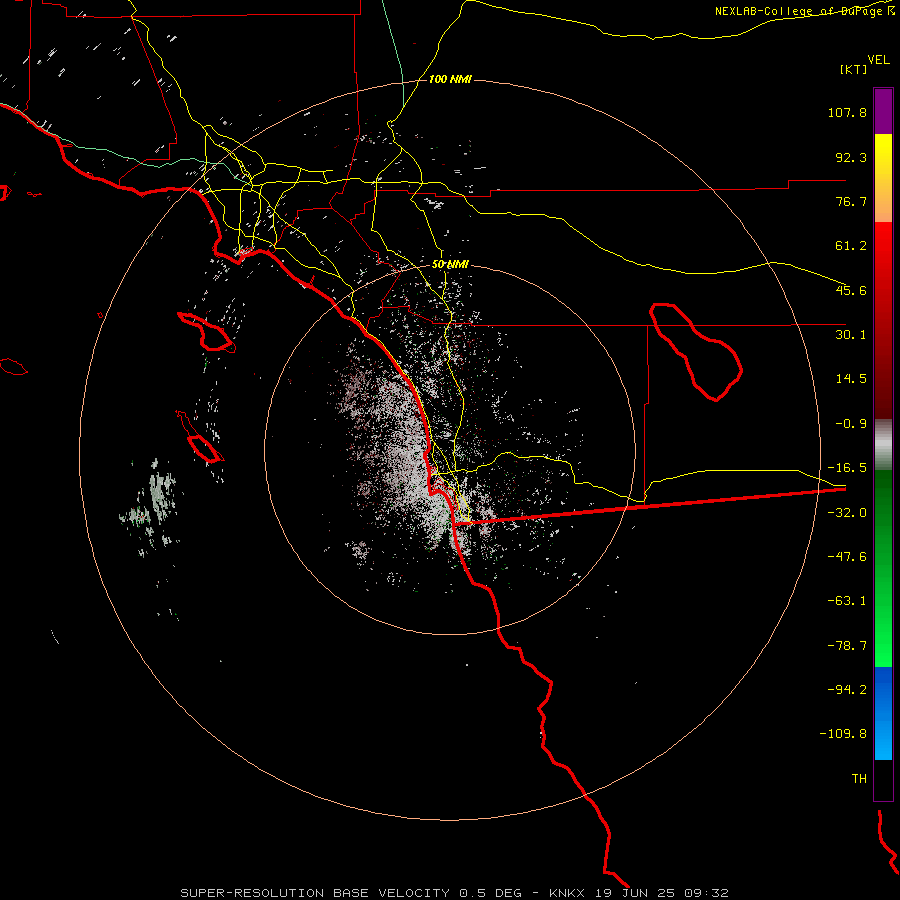This screenshot has height=900, width=900.
Task: Click the -94.2 velocity scale value
Action: tap(847, 689)
